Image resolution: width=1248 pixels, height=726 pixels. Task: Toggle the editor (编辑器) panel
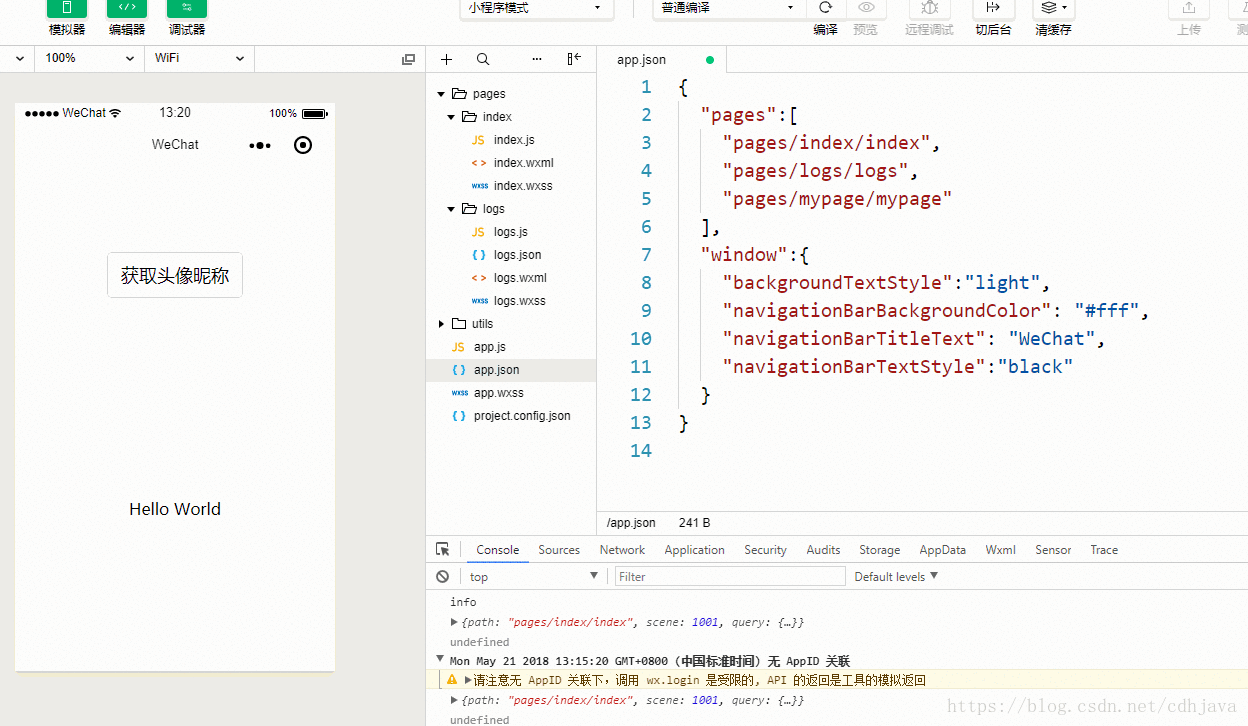[127, 9]
